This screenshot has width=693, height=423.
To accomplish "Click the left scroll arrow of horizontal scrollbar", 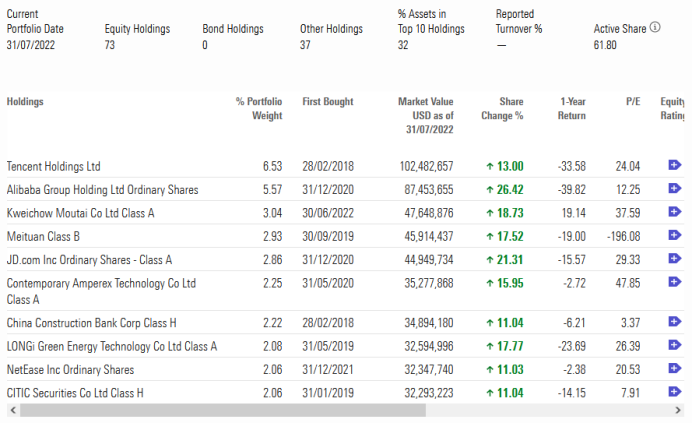I will pos(13,410).
